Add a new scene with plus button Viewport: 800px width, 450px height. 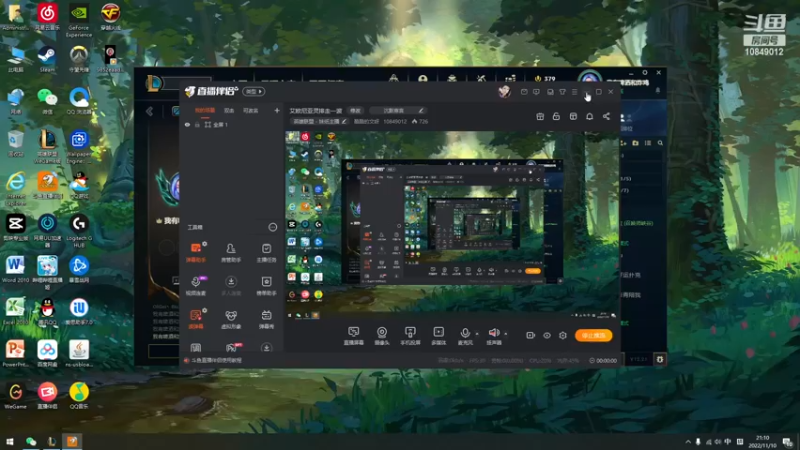[277, 110]
